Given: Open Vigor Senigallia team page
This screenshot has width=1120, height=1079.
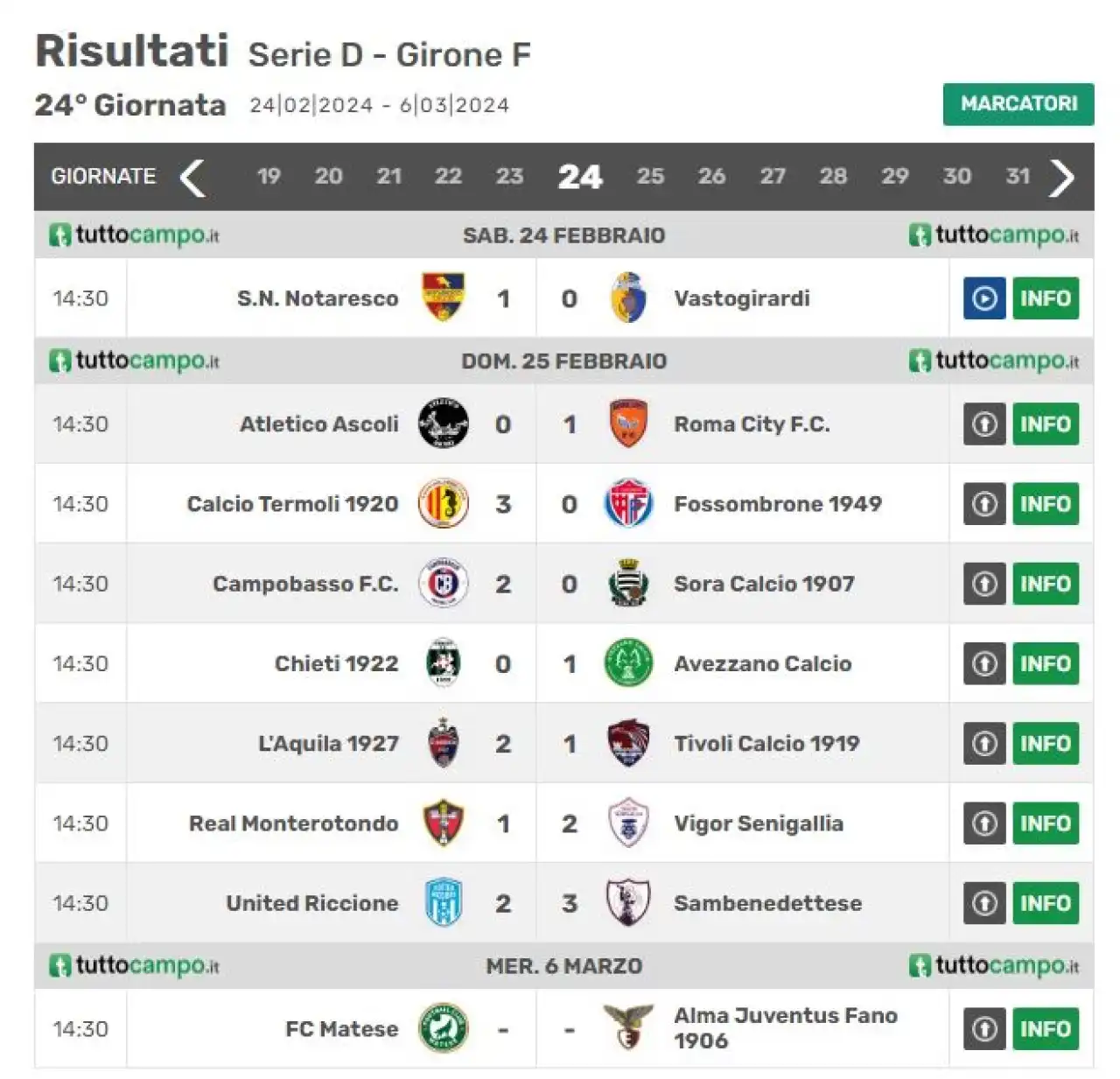Looking at the screenshot, I should coord(759,823).
